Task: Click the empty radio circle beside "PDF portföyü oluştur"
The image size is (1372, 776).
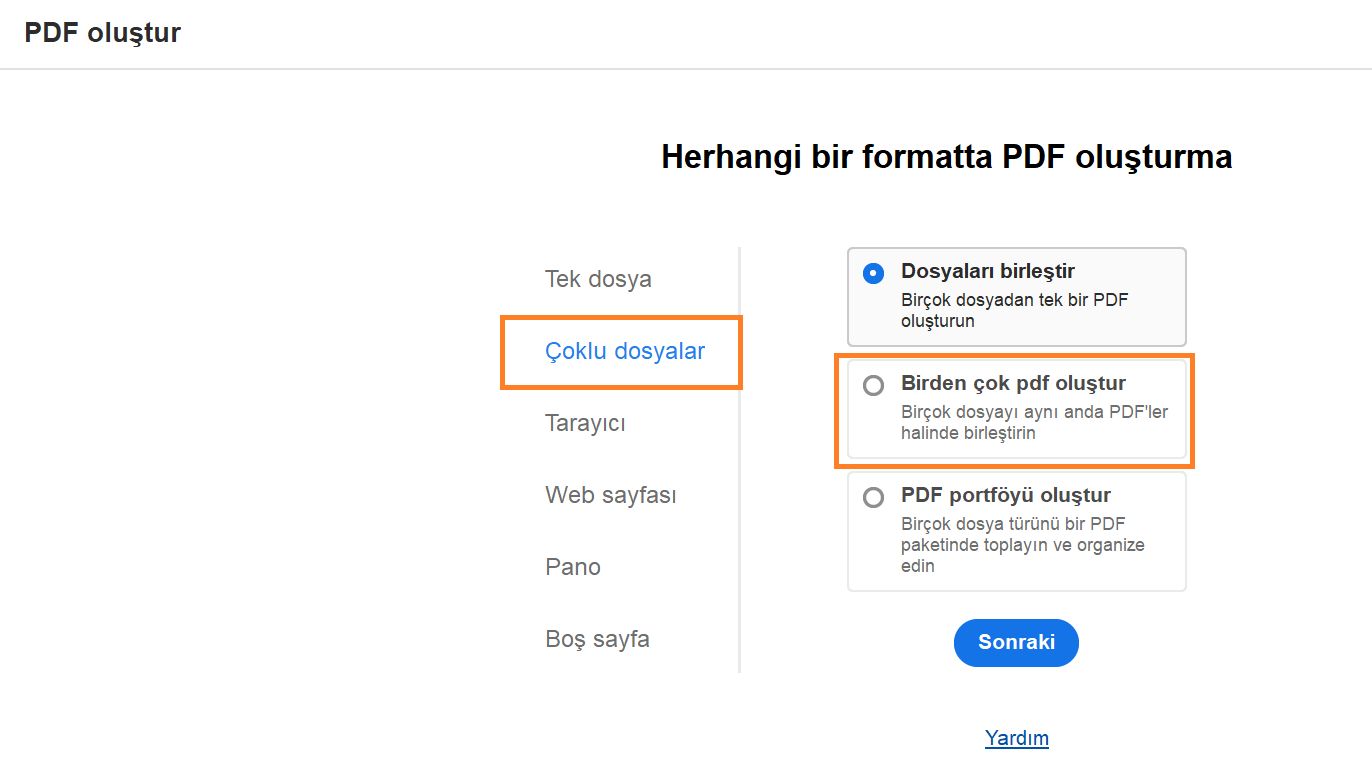Action: [x=873, y=498]
